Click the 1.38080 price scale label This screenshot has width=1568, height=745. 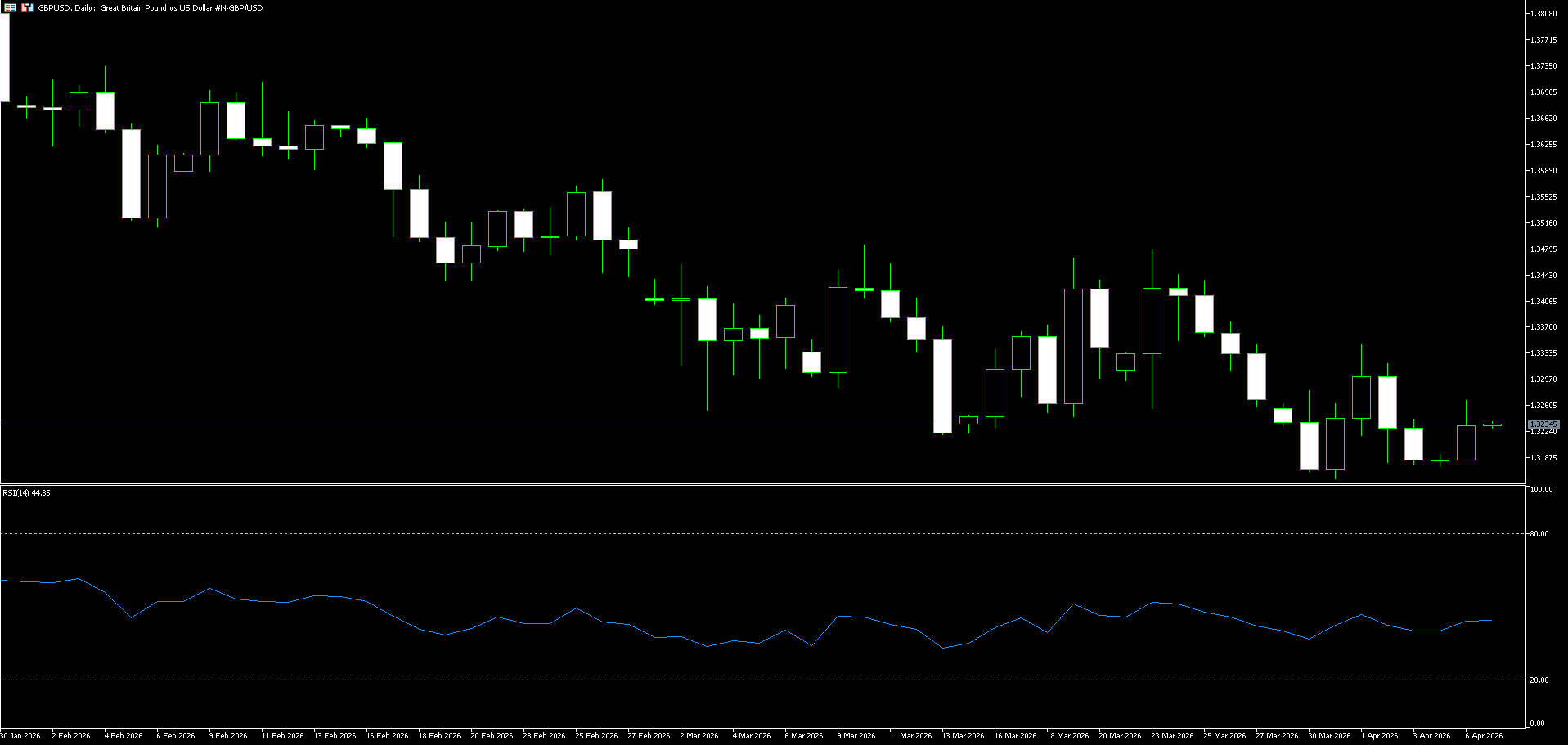pos(1543,14)
